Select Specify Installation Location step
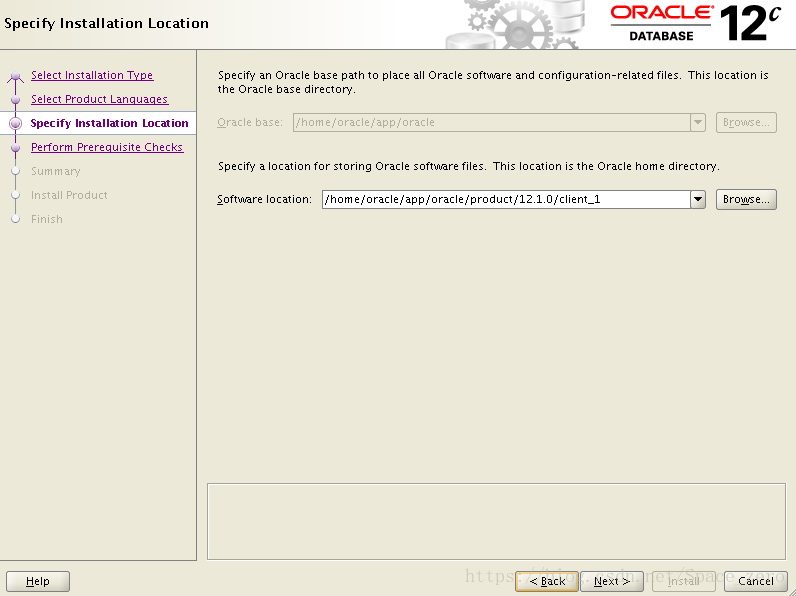Screen dimensions: 796x596 pos(109,123)
